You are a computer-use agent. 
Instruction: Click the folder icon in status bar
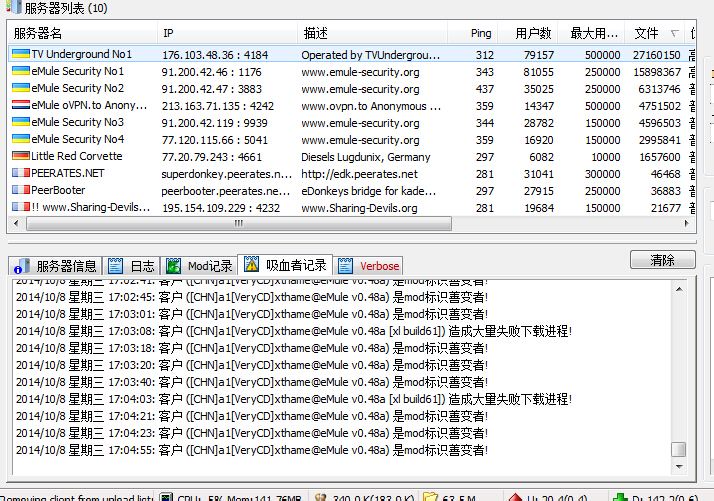[x=430, y=497]
